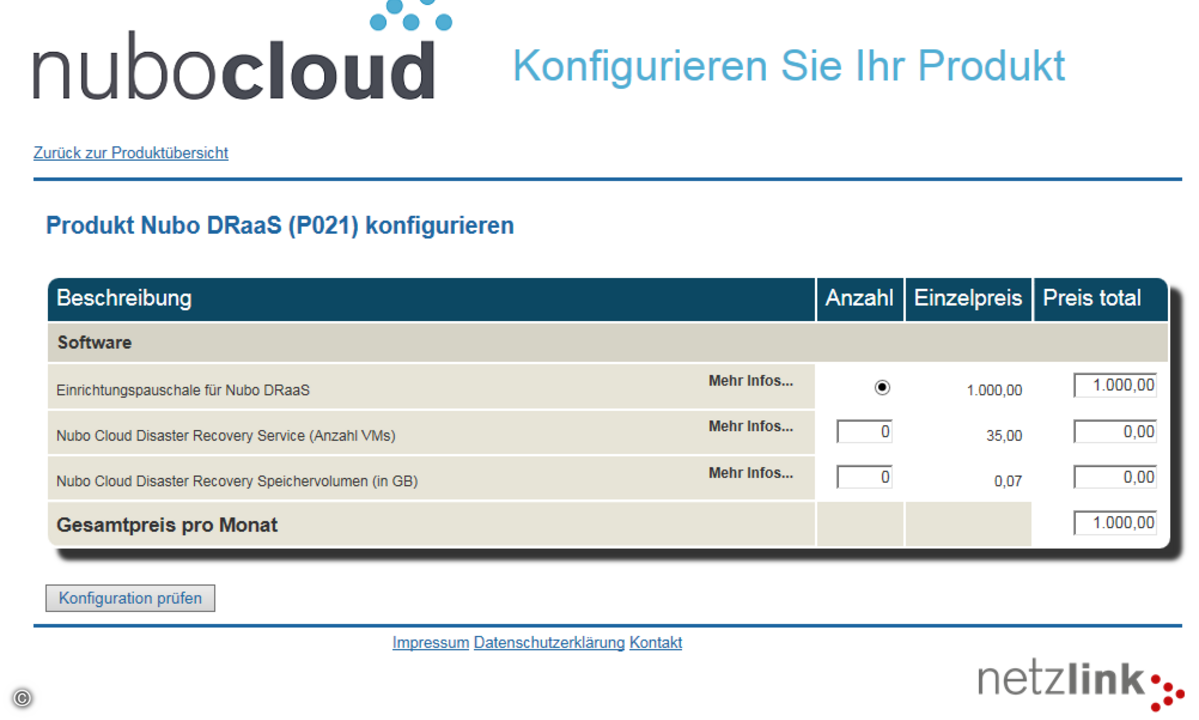
Task: Open Mehr Infos for Disaster Recovery Service
Action: pos(750,426)
